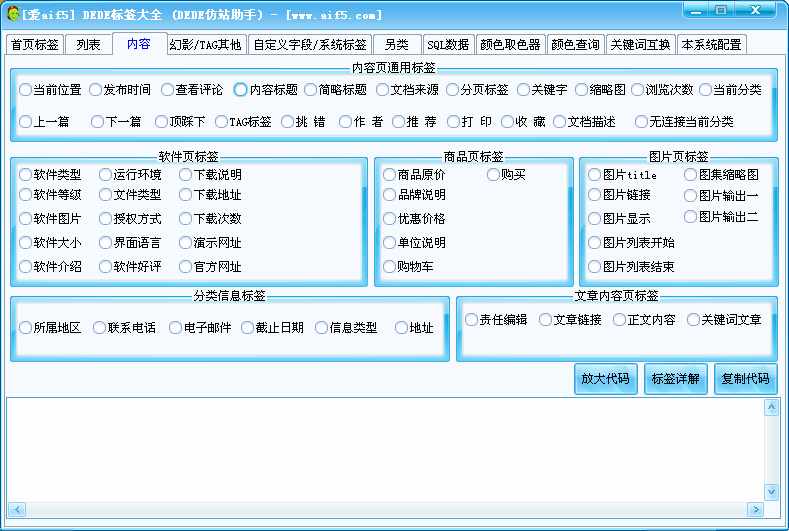Image resolution: width=789 pixels, height=531 pixels.
Task: Switch to 自定义字段/系统标签 tab
Action: click(309, 45)
